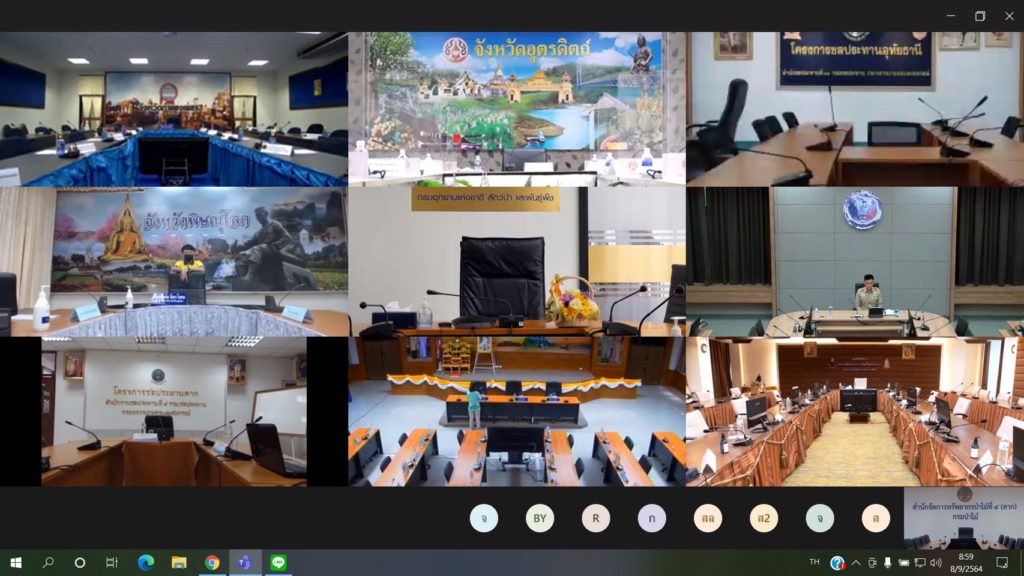Toggle the TH input language indicator
The height and width of the screenshot is (576, 1024).
click(x=814, y=562)
